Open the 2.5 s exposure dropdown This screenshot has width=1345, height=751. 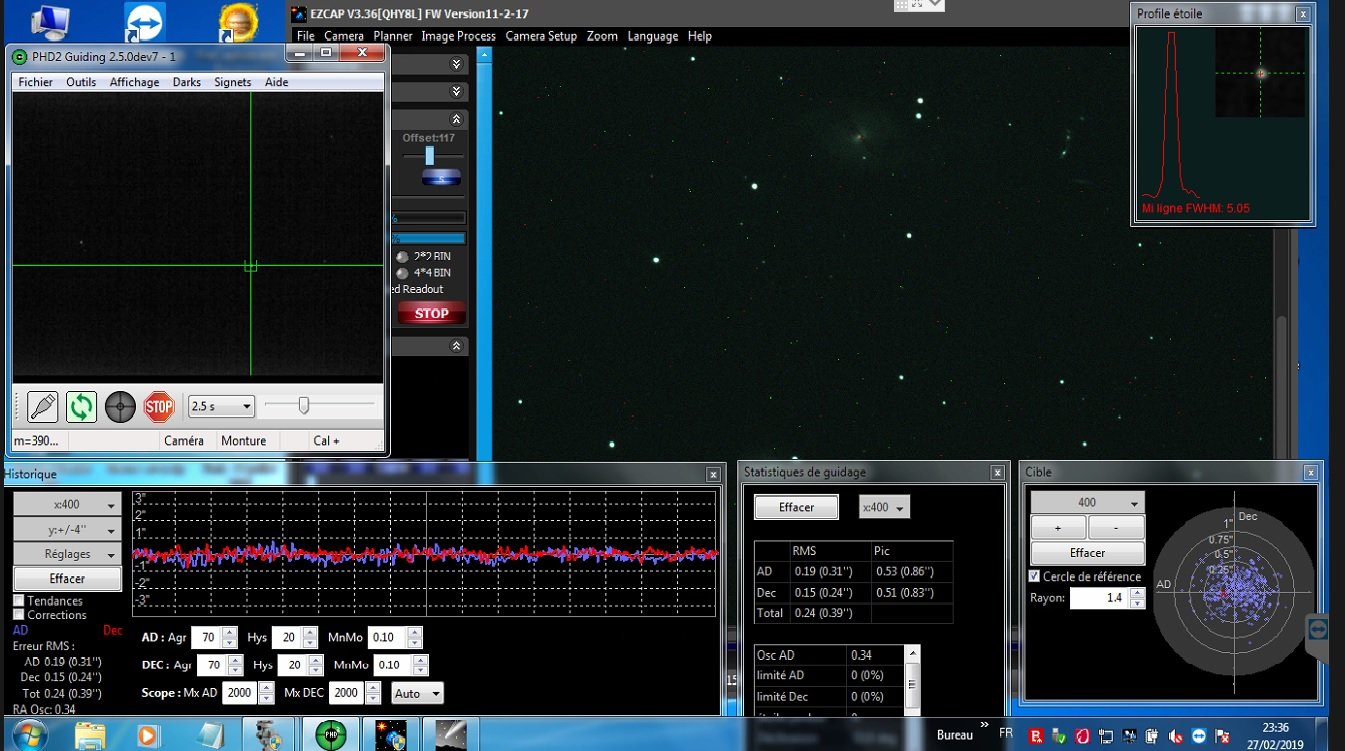pyautogui.click(x=221, y=407)
